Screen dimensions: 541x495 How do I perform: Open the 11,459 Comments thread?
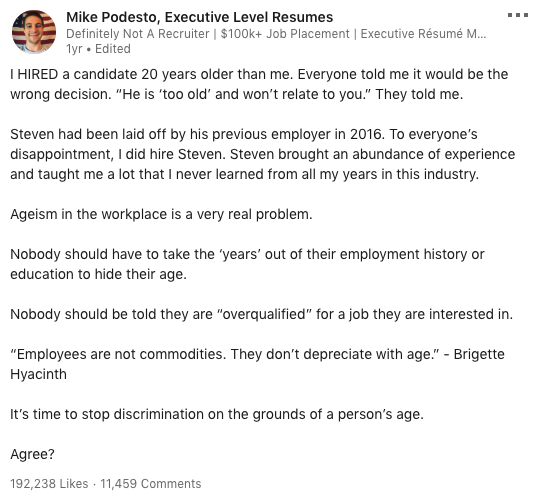point(150,484)
